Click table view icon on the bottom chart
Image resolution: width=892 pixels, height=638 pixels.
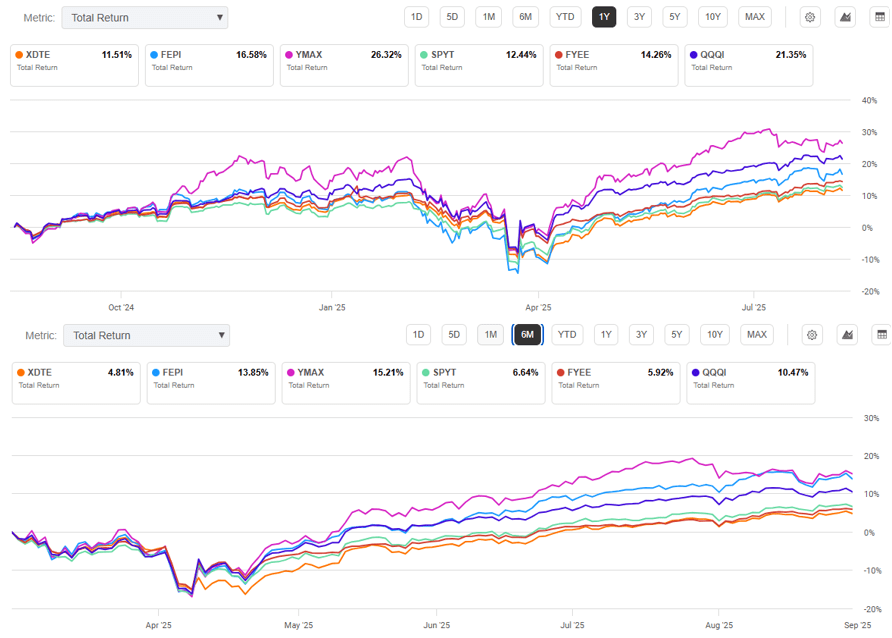click(x=881, y=335)
